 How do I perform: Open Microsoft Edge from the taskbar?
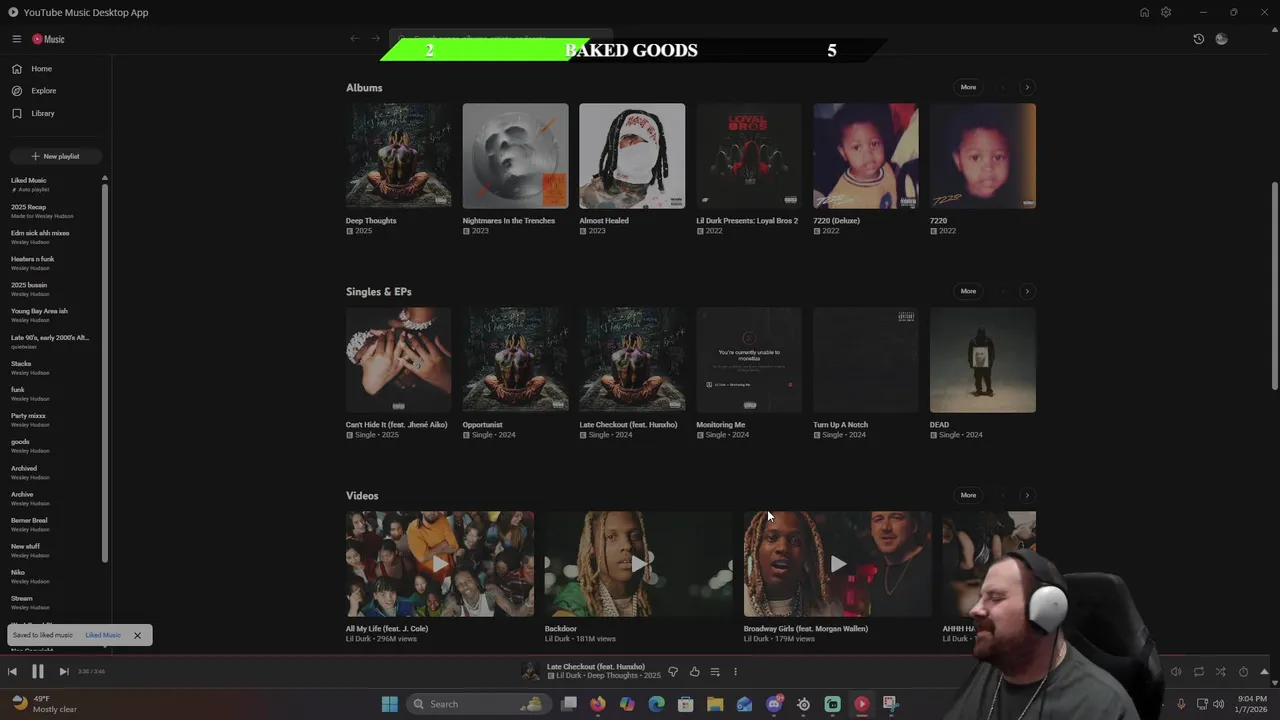pos(656,704)
